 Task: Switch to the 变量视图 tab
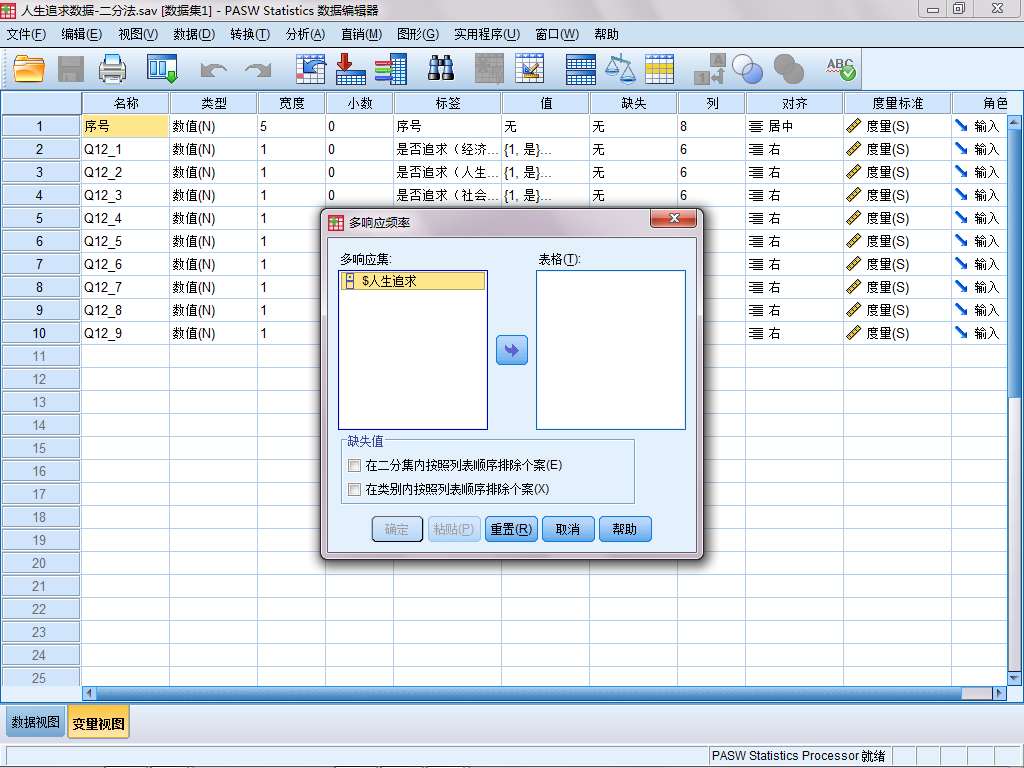click(x=99, y=723)
